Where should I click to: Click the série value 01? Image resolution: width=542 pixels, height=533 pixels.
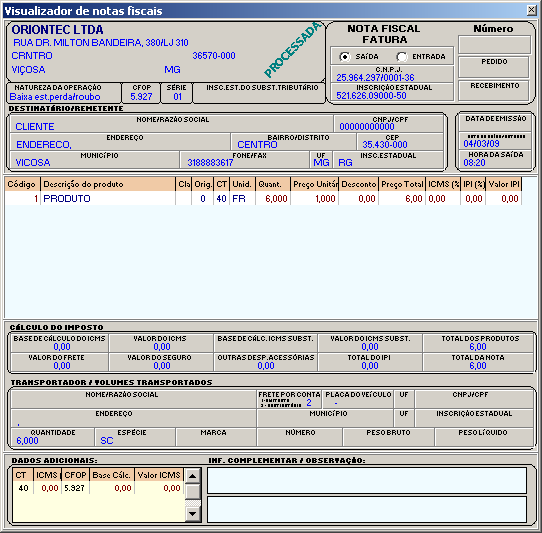click(x=177, y=96)
